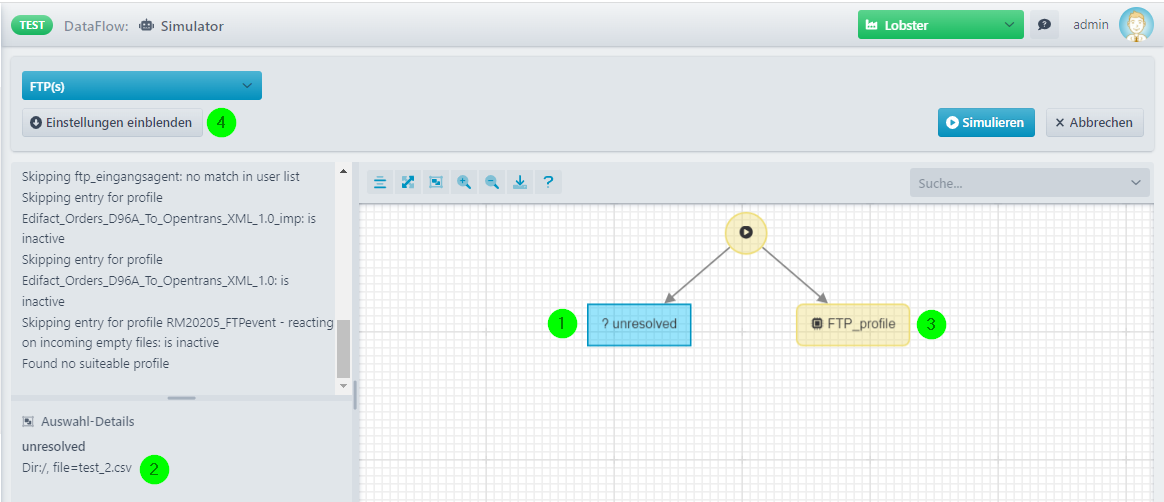Click the admin avatar picture

coord(1137,25)
